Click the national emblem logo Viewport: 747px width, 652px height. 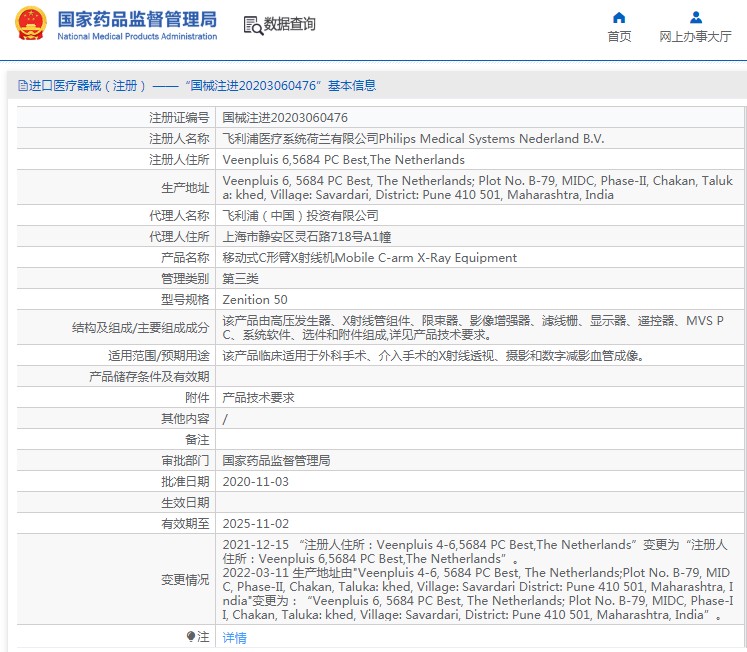[30, 23]
